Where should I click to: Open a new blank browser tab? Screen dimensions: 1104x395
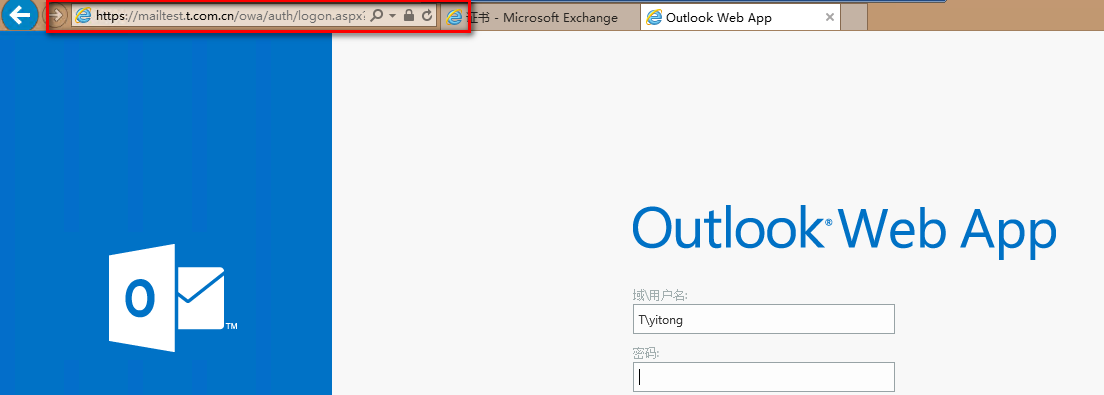(855, 18)
